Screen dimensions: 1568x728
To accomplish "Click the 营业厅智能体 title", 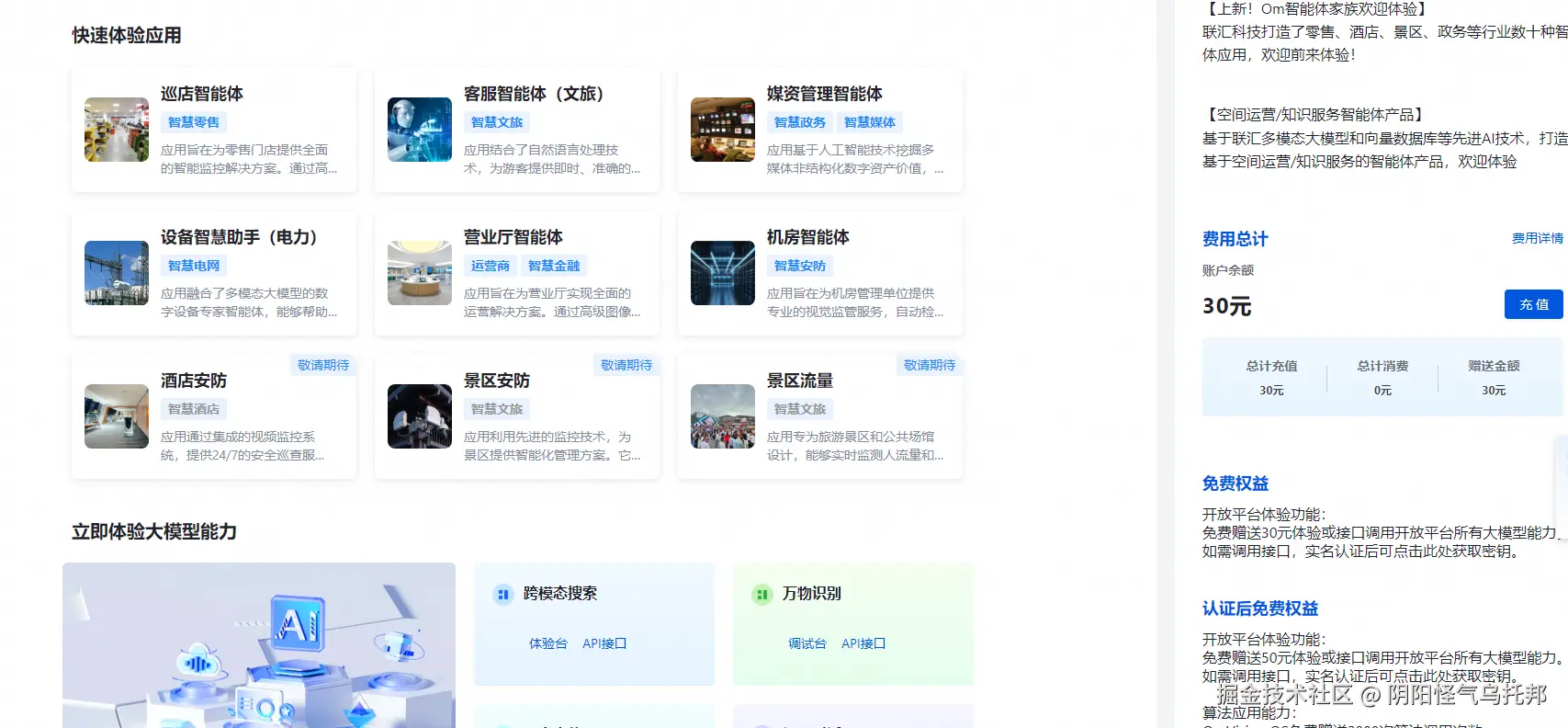I will point(513,237).
